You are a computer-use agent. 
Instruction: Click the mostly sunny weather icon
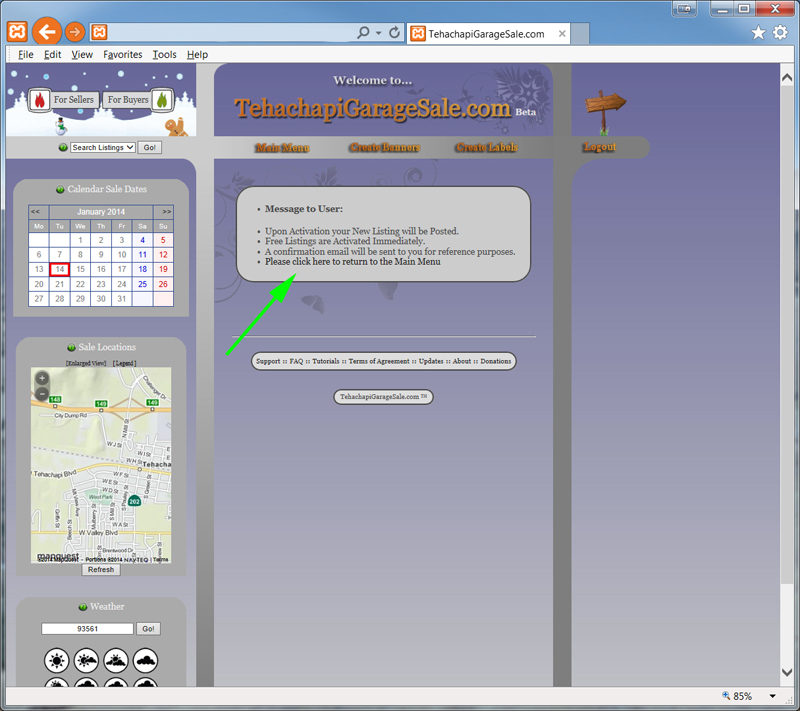pos(86,661)
